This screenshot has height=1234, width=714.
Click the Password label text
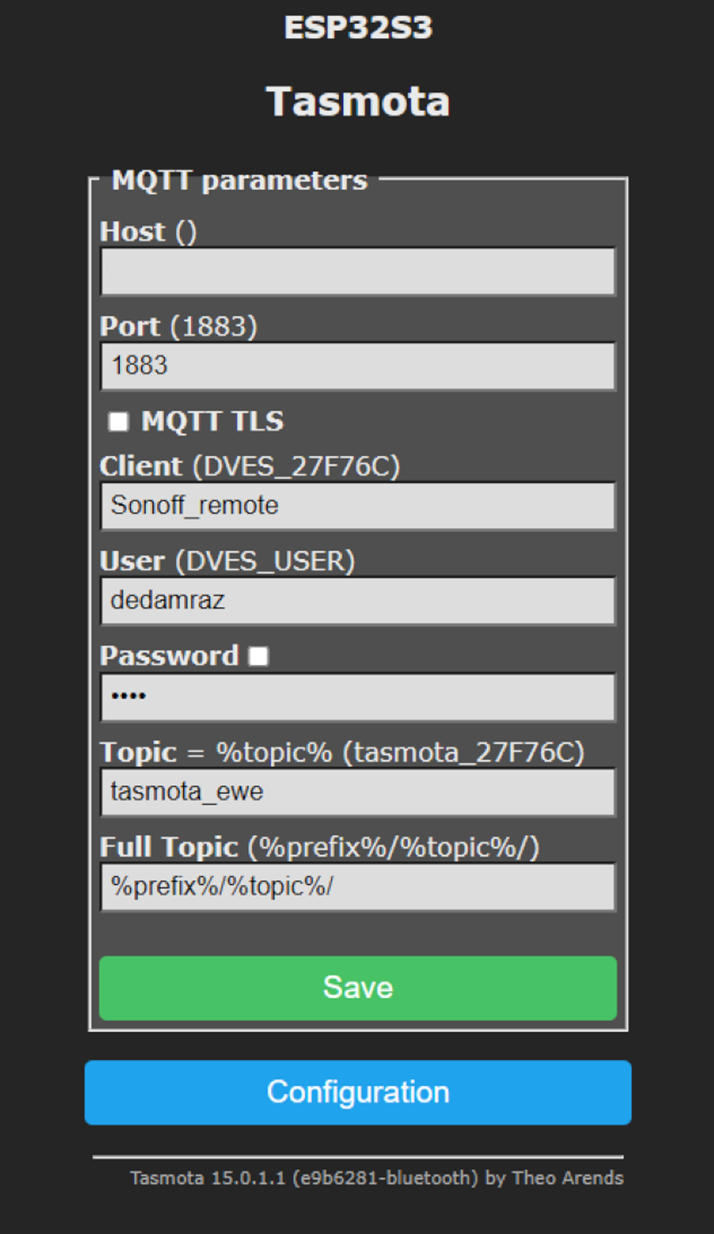click(169, 656)
